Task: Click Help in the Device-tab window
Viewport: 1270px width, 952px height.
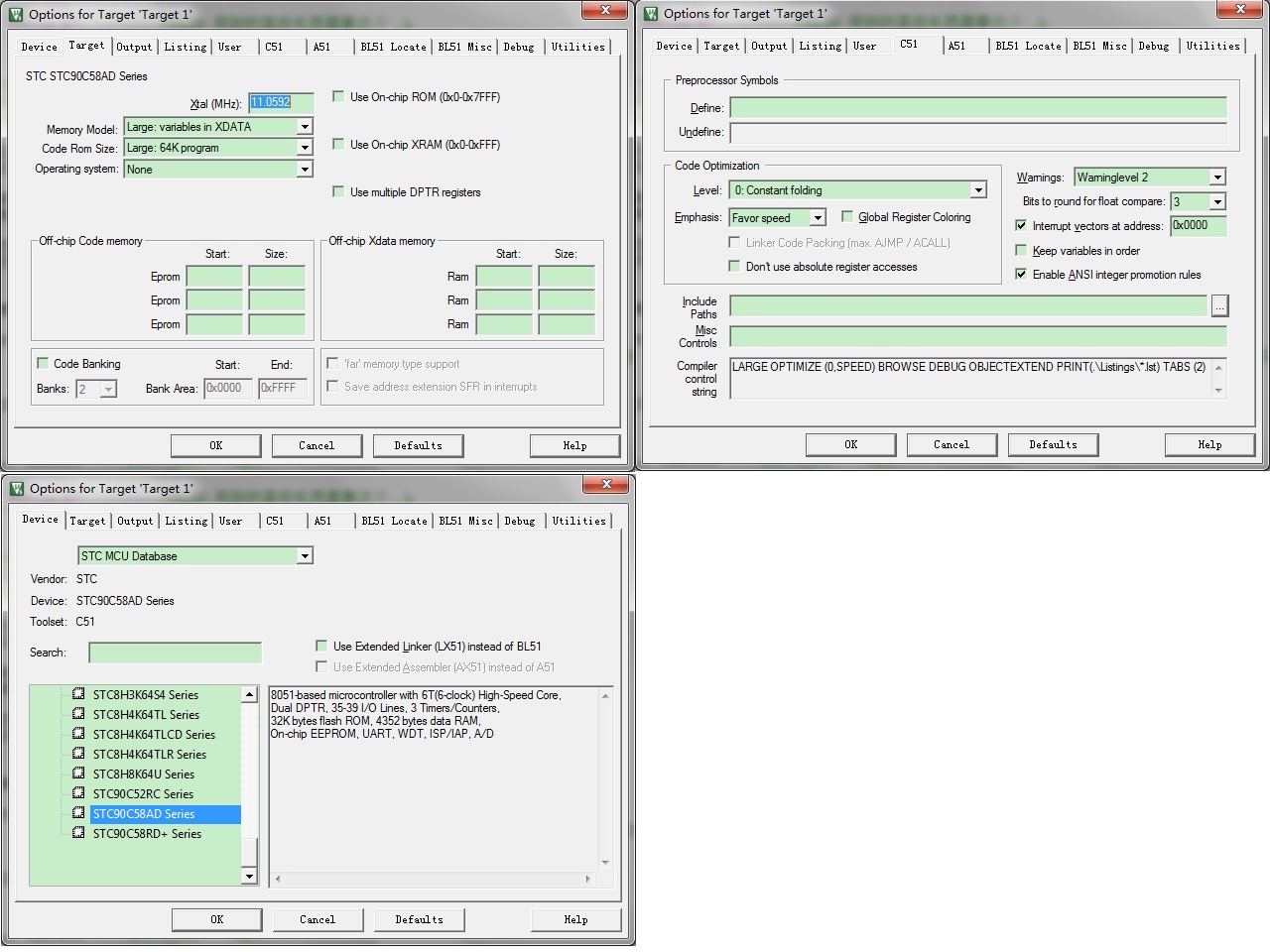Action: coord(576,919)
